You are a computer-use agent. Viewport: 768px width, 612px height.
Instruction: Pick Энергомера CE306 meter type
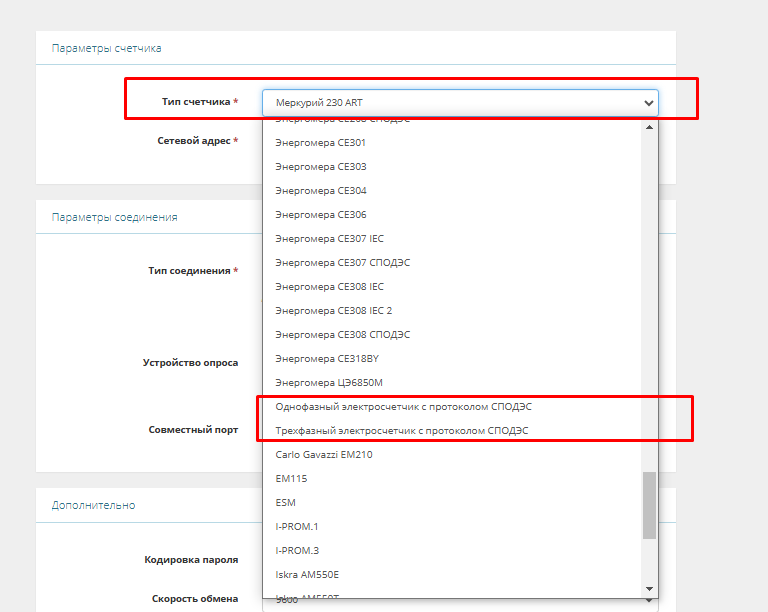pos(452,215)
